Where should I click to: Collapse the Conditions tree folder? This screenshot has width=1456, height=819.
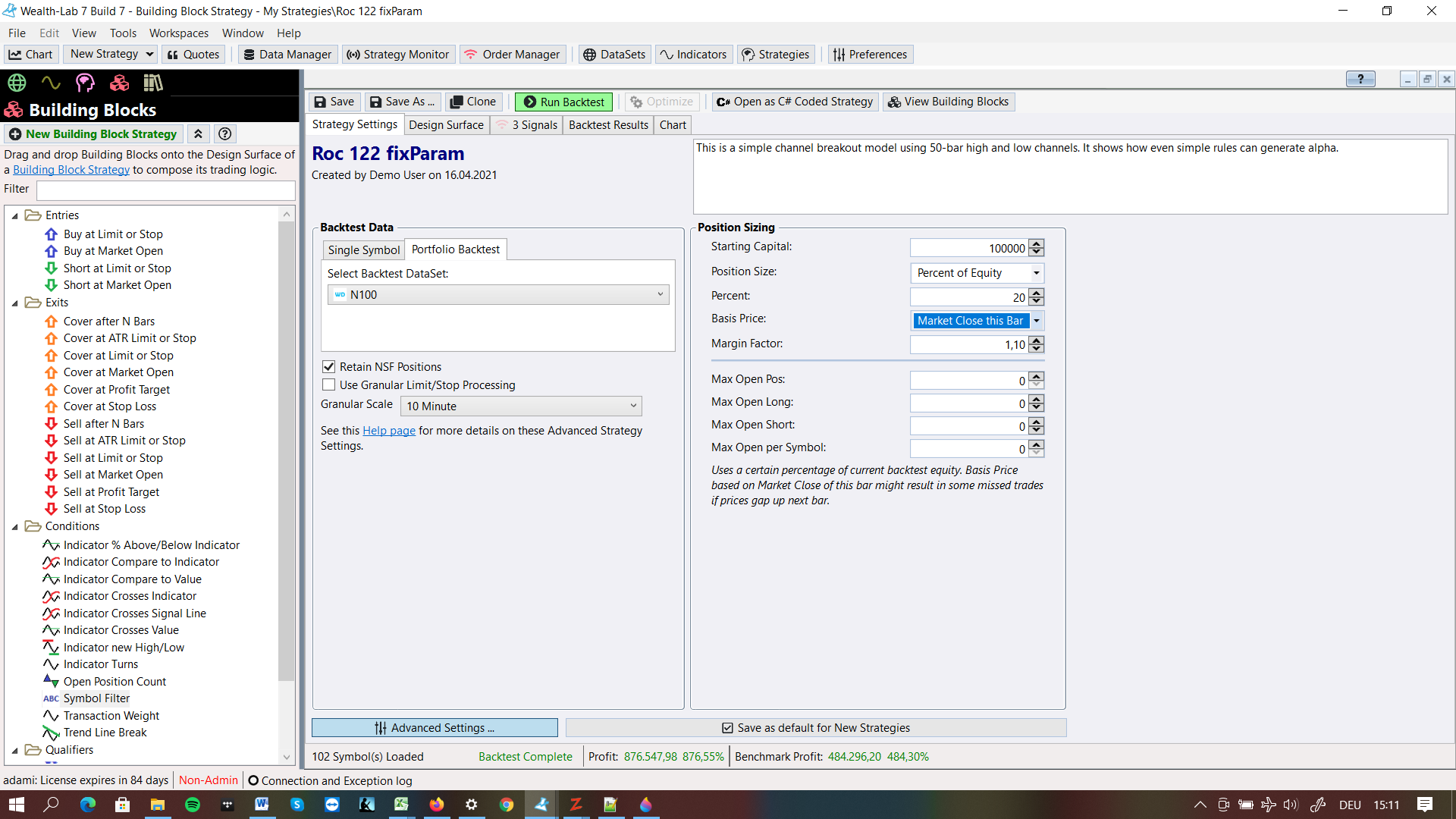[x=14, y=527]
